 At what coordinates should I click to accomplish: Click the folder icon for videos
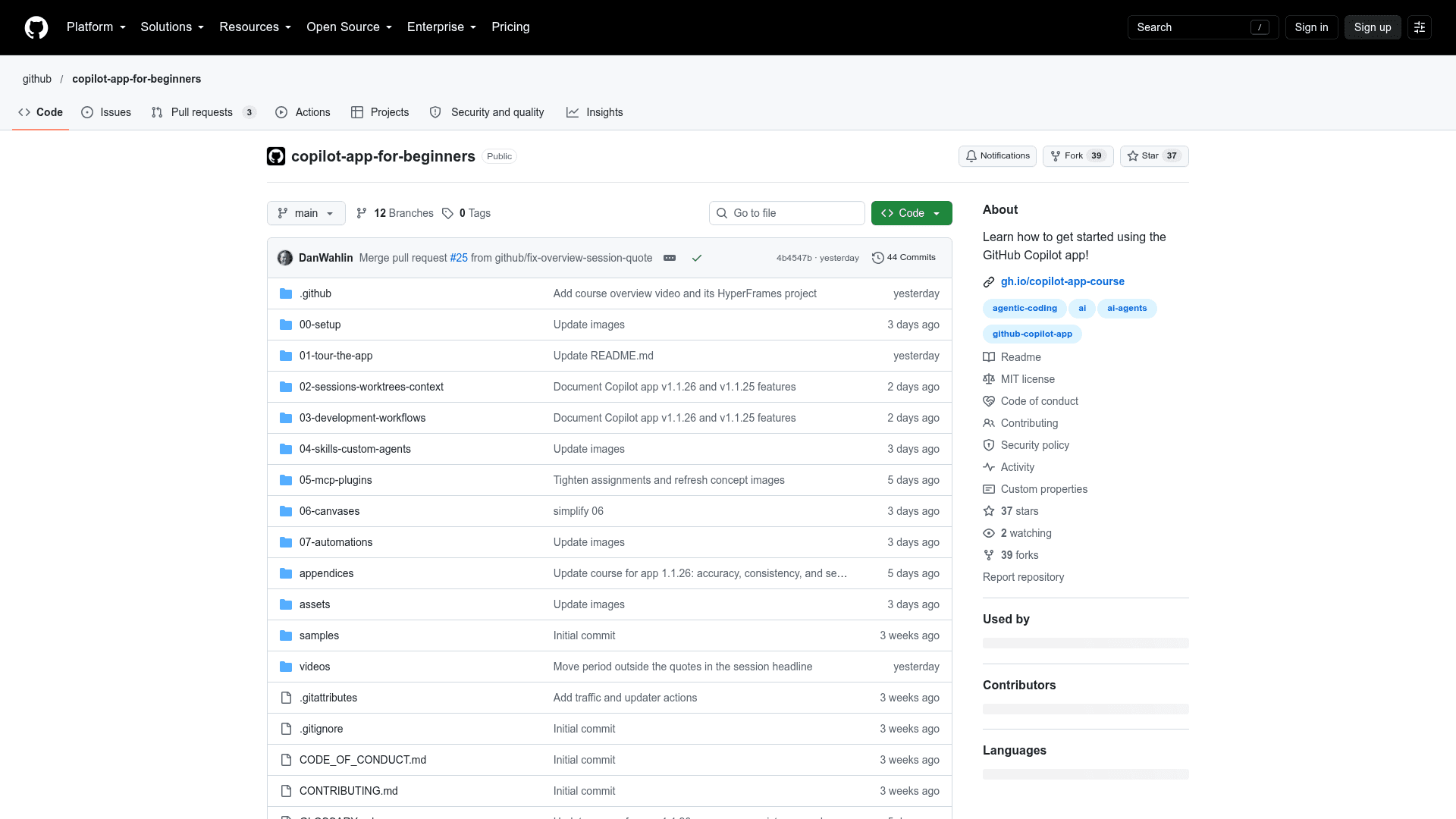pyautogui.click(x=286, y=667)
